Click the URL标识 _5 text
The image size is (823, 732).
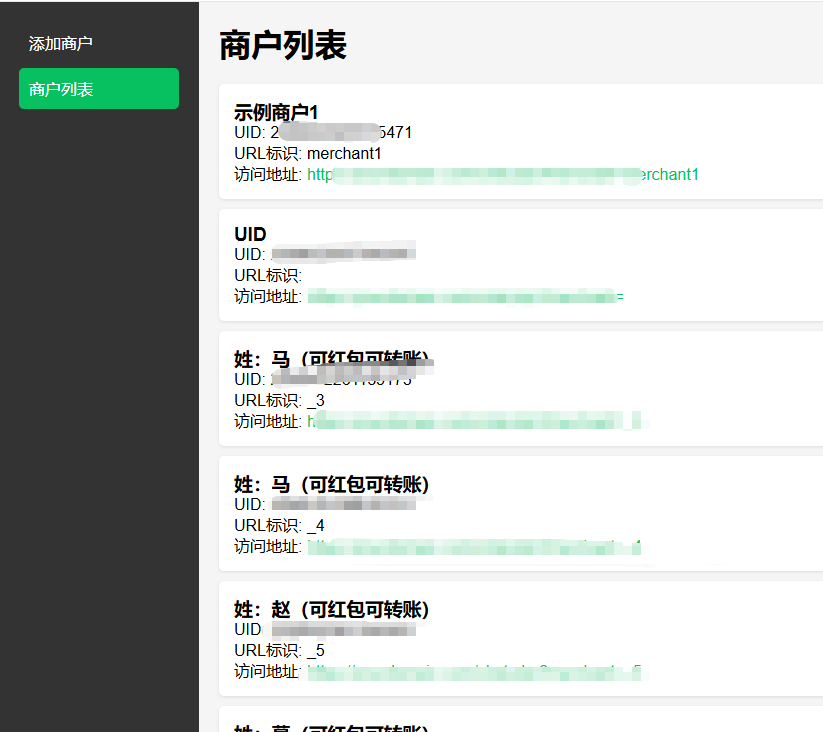point(279,650)
